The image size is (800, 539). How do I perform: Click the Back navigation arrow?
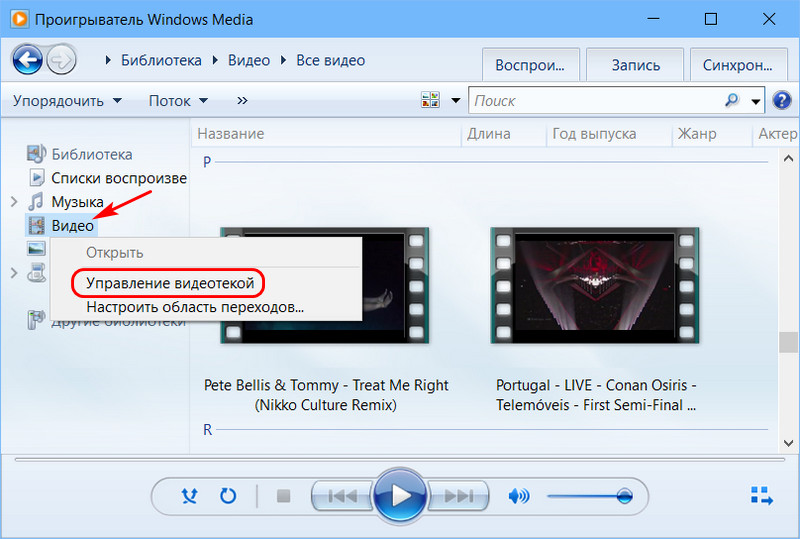point(27,60)
